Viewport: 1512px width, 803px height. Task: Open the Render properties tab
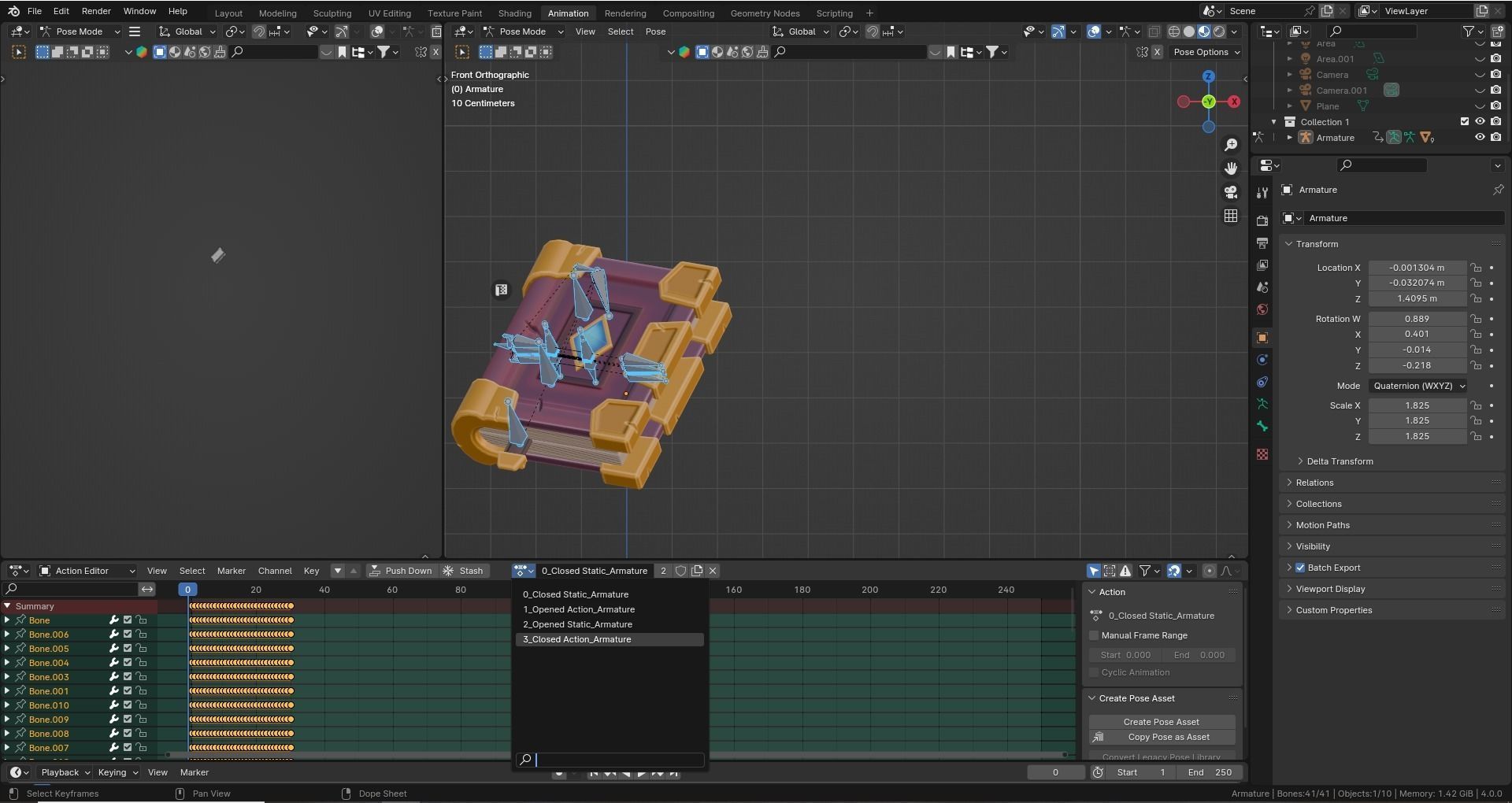[x=1262, y=220]
